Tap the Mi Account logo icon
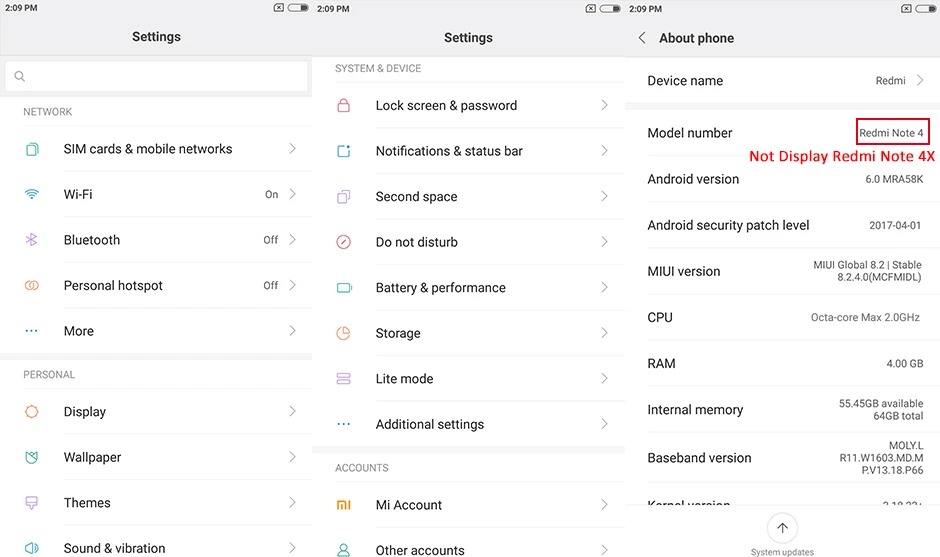 click(x=344, y=505)
